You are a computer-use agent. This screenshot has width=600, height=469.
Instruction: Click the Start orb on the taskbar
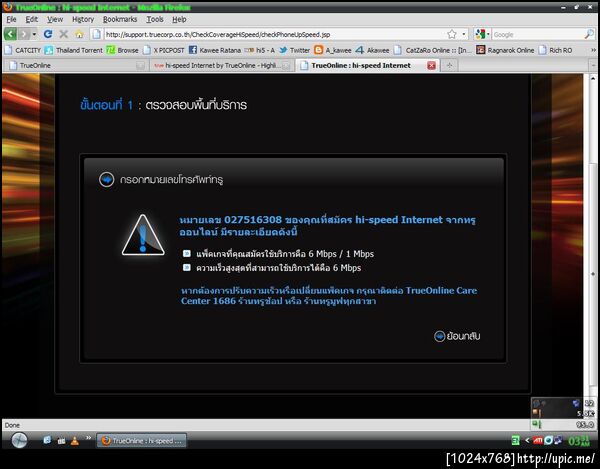[x=19, y=440]
